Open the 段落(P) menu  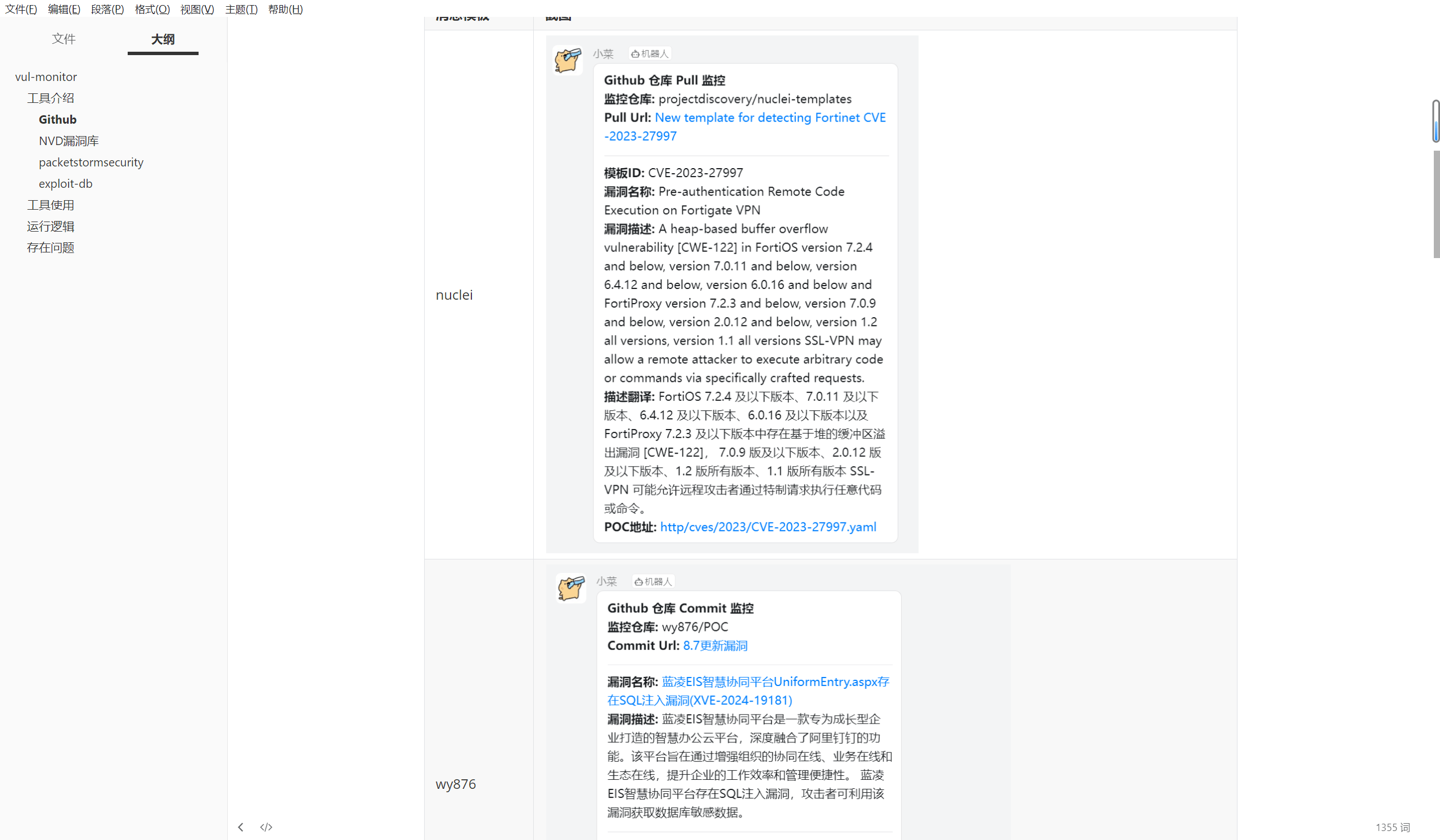(x=107, y=9)
